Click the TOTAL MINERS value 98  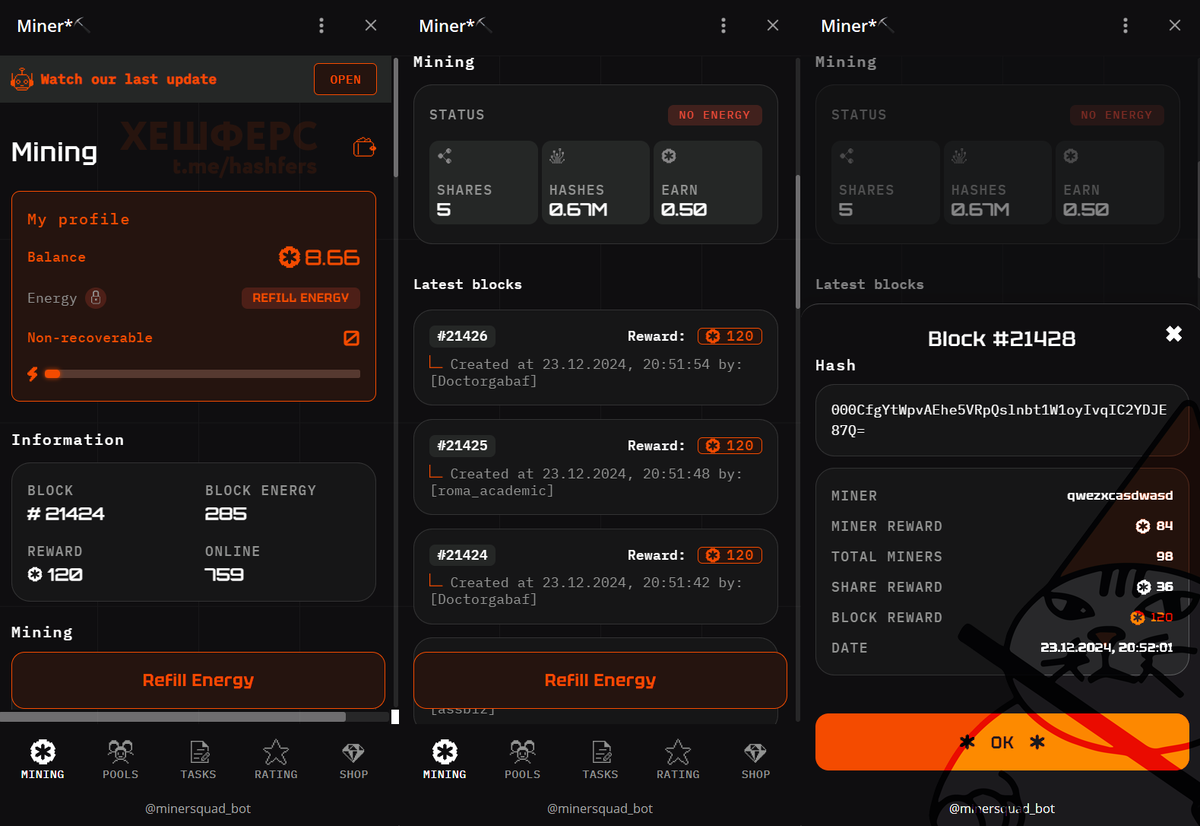click(1164, 556)
